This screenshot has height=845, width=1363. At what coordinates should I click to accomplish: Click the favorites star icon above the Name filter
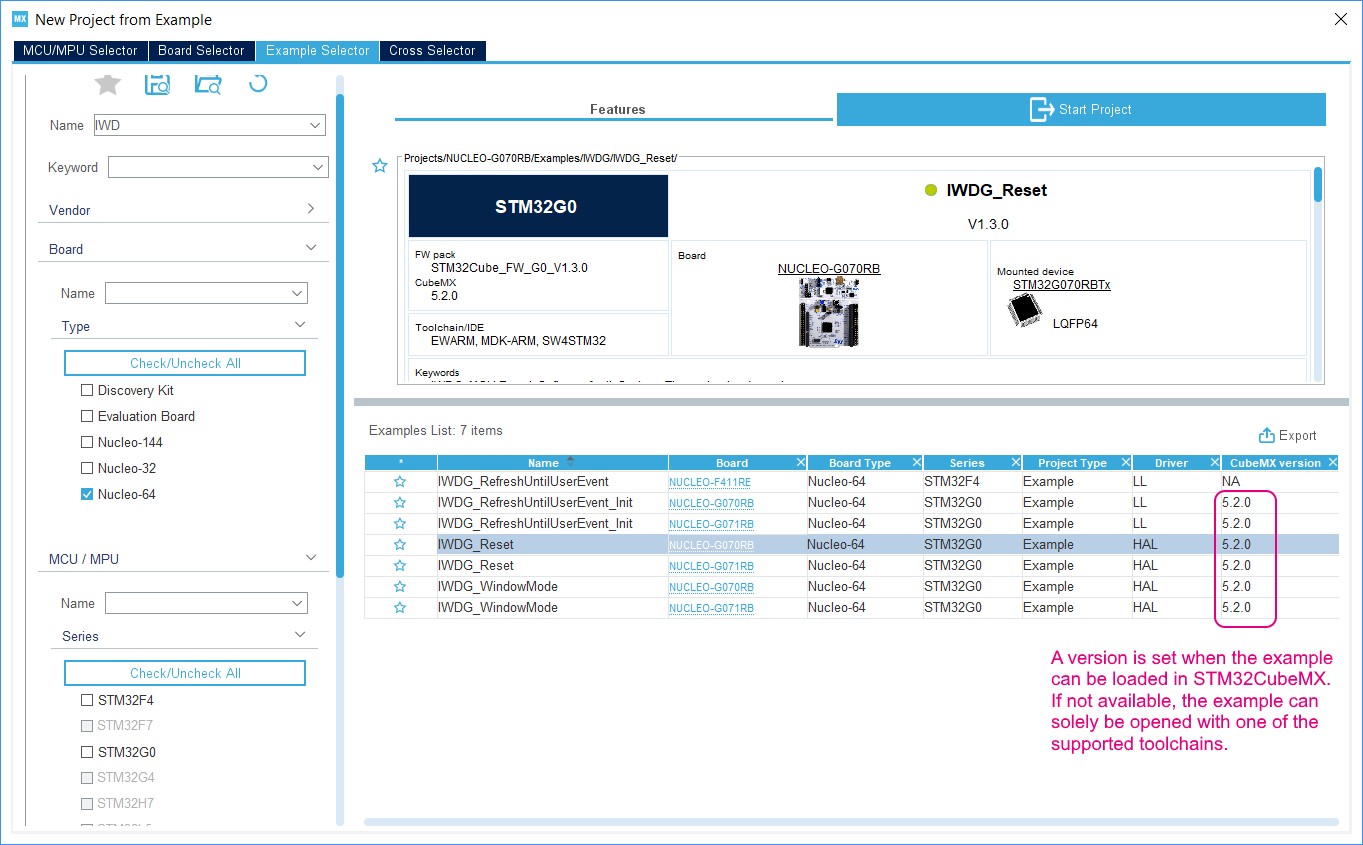(x=107, y=85)
